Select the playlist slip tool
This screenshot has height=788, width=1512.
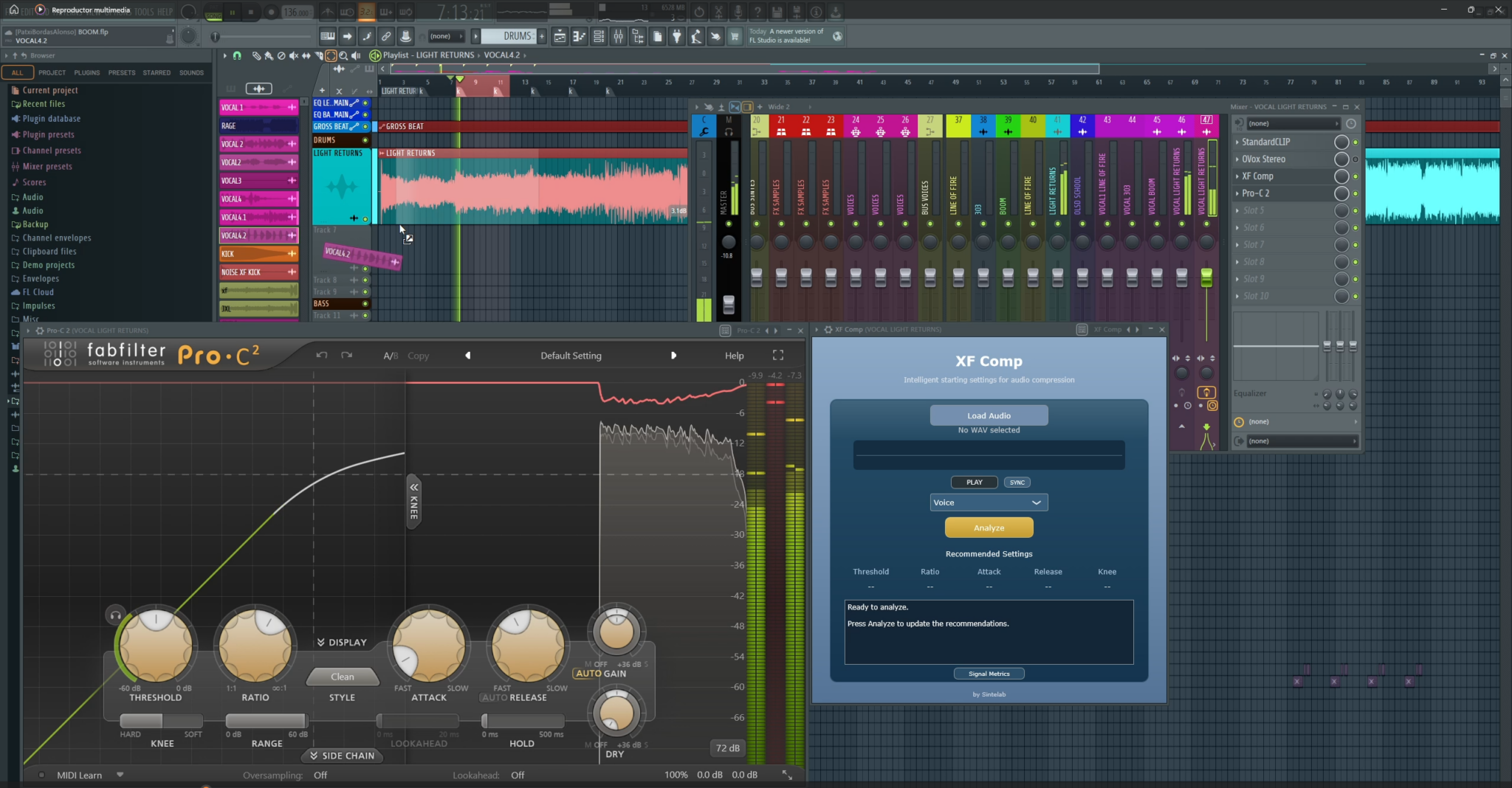tap(306, 55)
